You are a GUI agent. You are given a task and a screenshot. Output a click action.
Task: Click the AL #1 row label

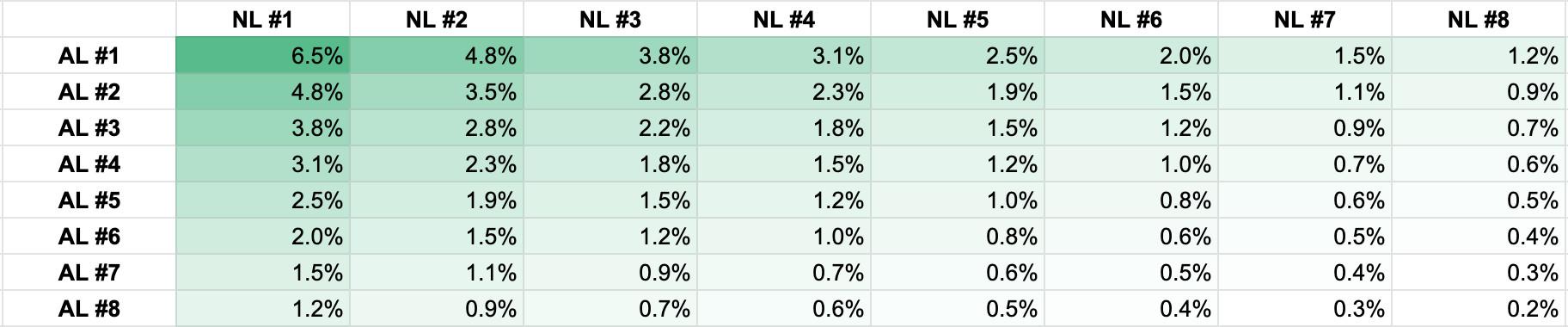click(89, 56)
